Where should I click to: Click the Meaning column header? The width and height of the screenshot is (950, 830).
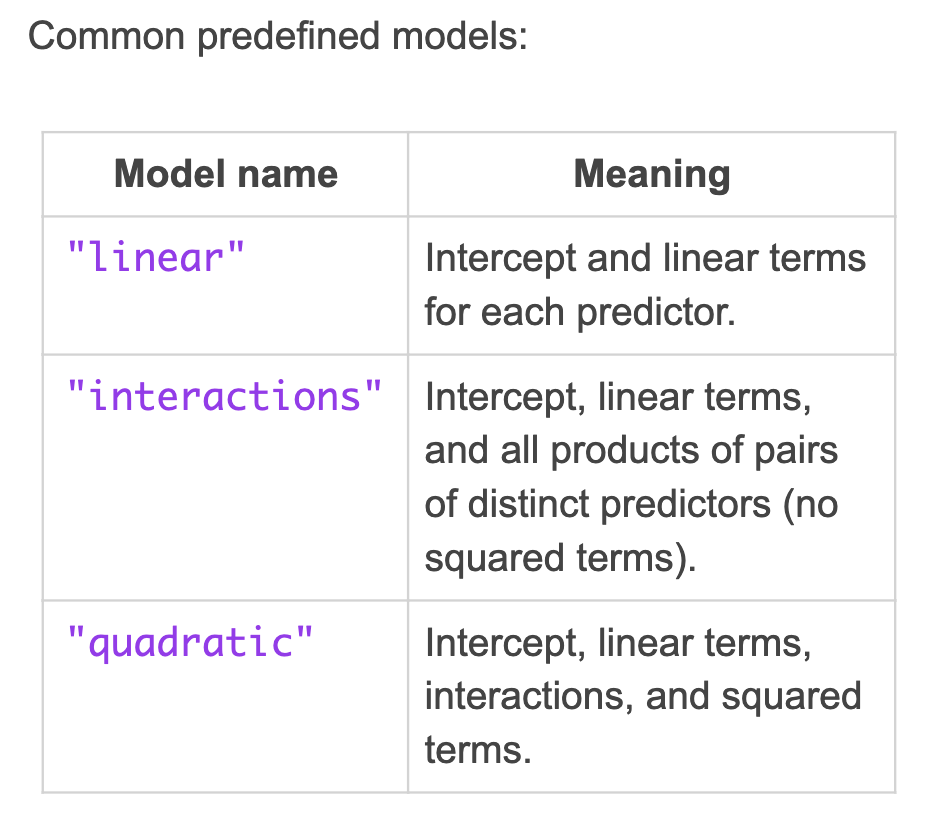tap(652, 174)
